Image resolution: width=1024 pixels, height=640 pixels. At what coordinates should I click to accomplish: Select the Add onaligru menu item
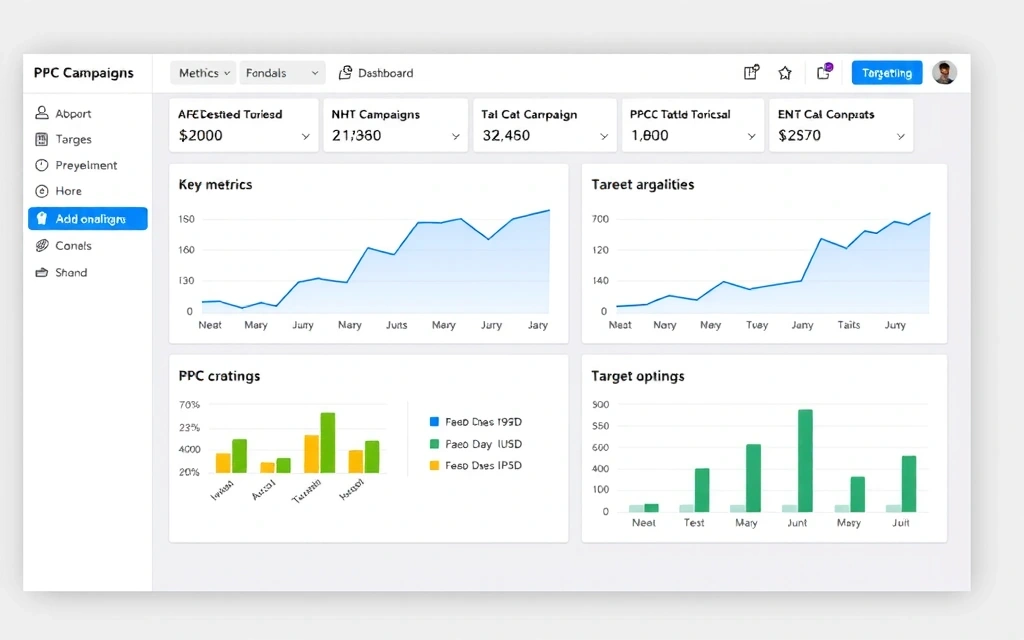(88, 218)
